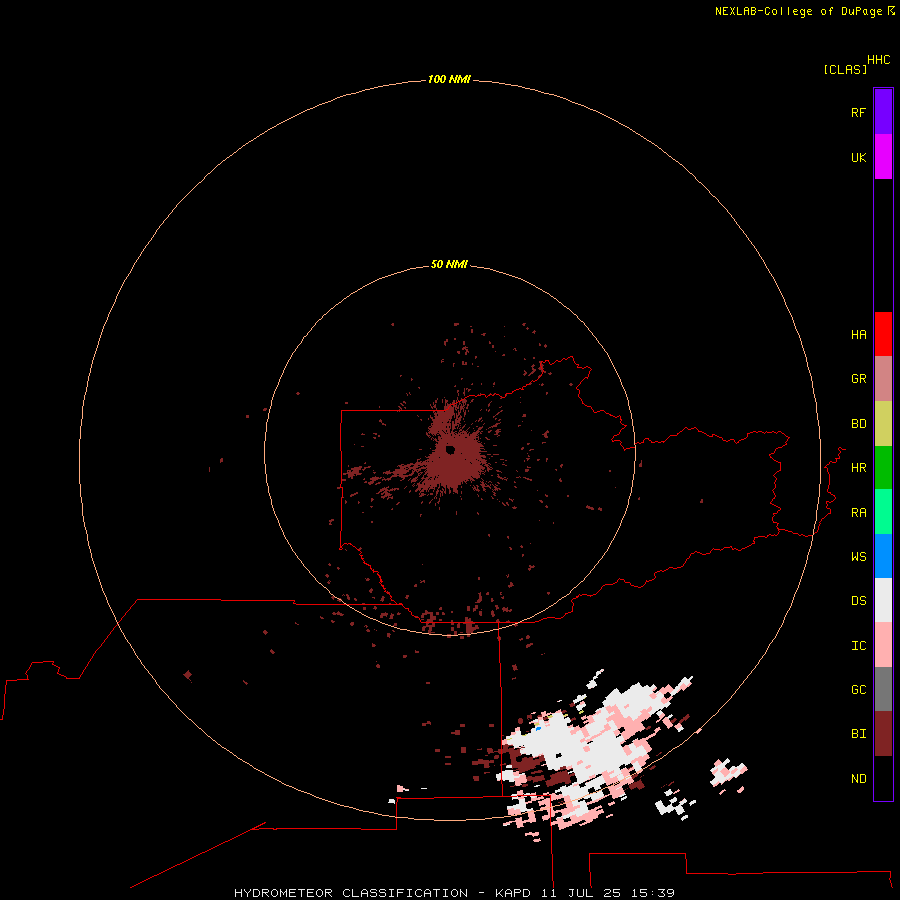
Task: Click the RF legend label
Action: coord(858,112)
